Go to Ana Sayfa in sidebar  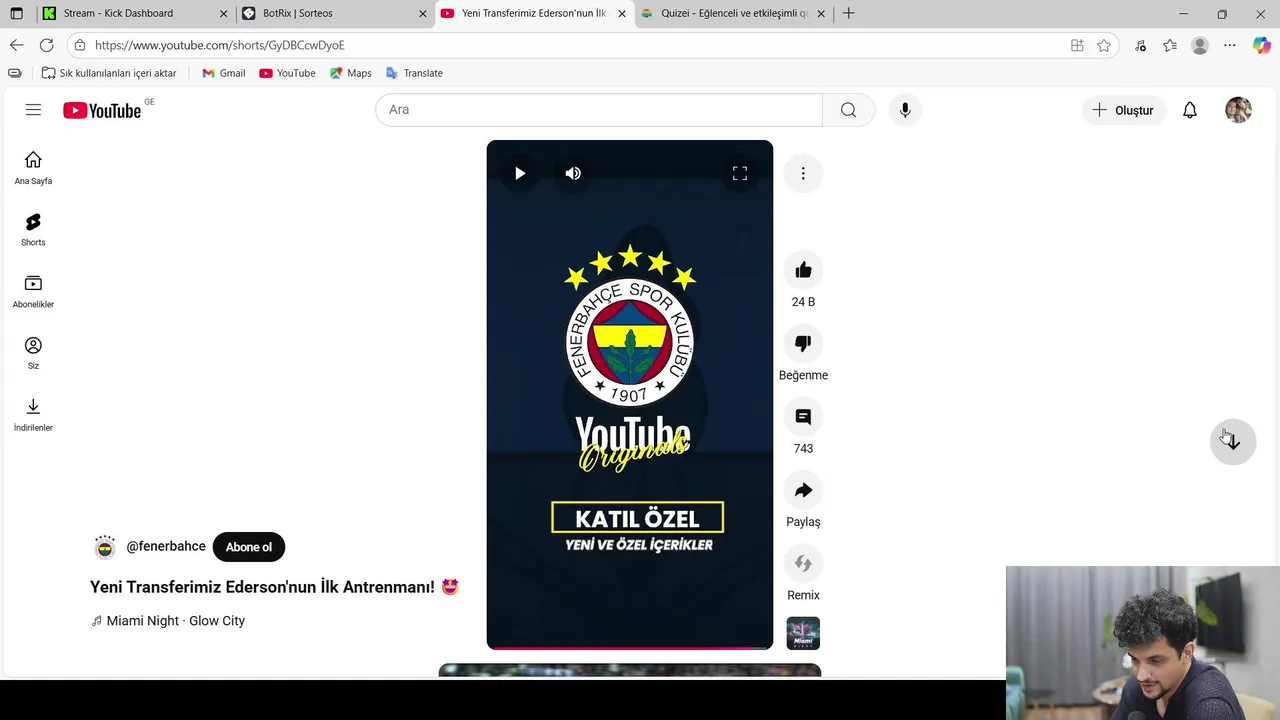click(x=33, y=168)
